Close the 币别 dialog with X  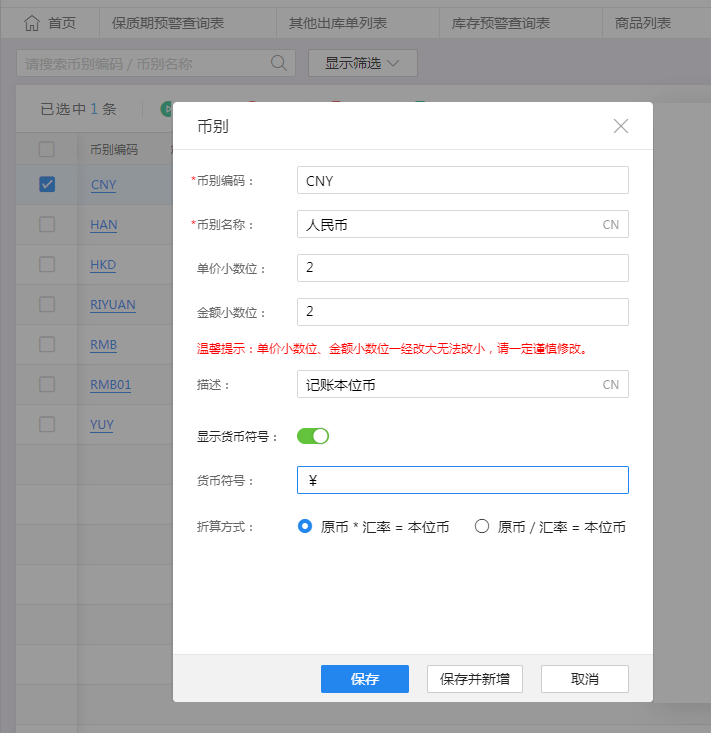pyautogui.click(x=621, y=126)
